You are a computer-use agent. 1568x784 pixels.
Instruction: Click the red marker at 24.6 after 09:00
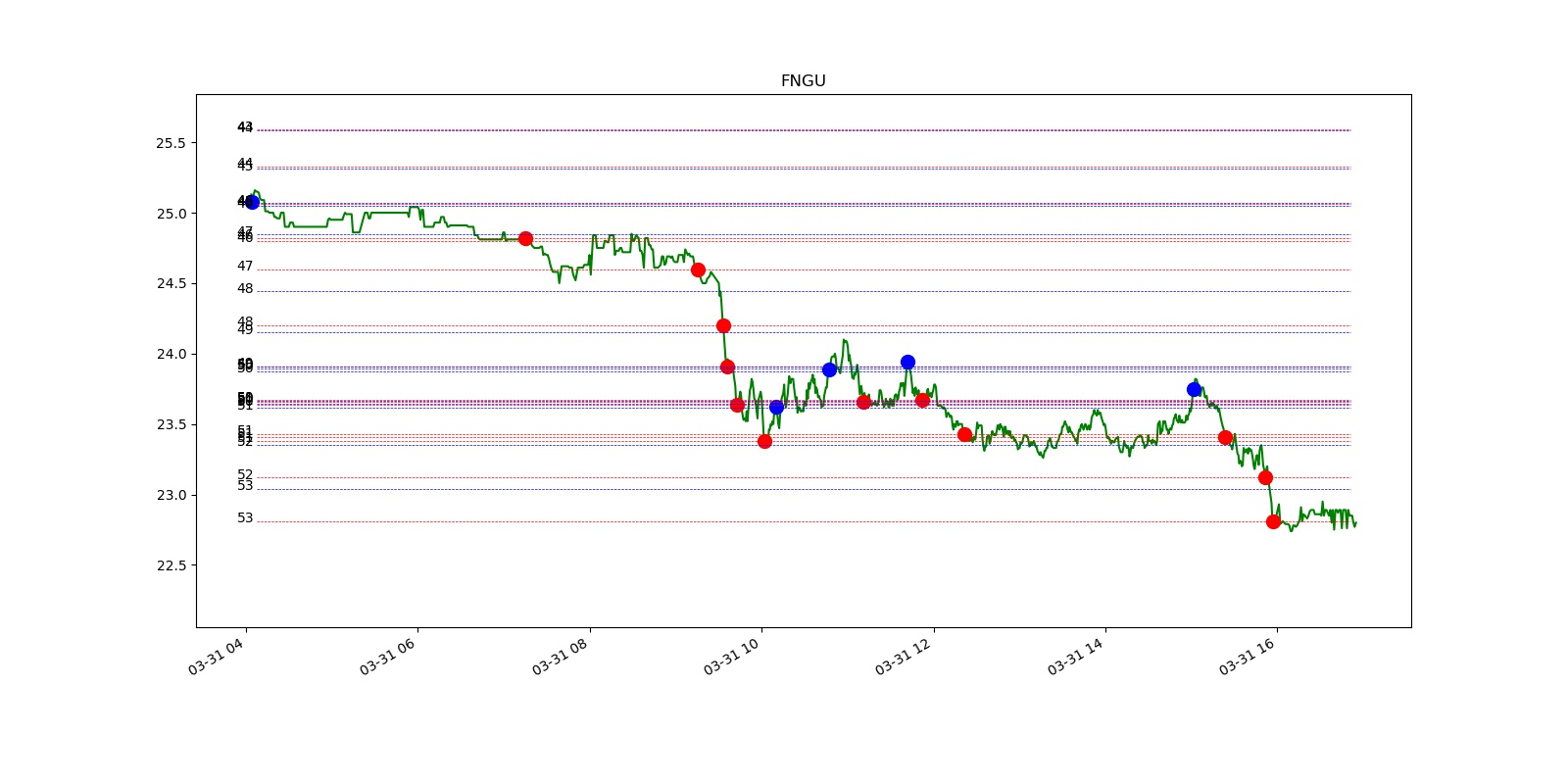click(x=698, y=269)
